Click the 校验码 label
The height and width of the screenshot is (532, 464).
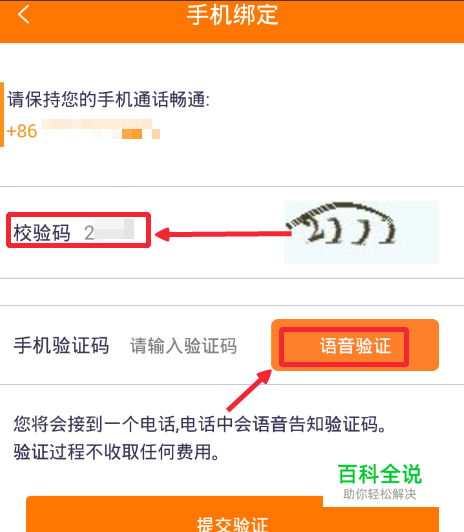(x=42, y=233)
